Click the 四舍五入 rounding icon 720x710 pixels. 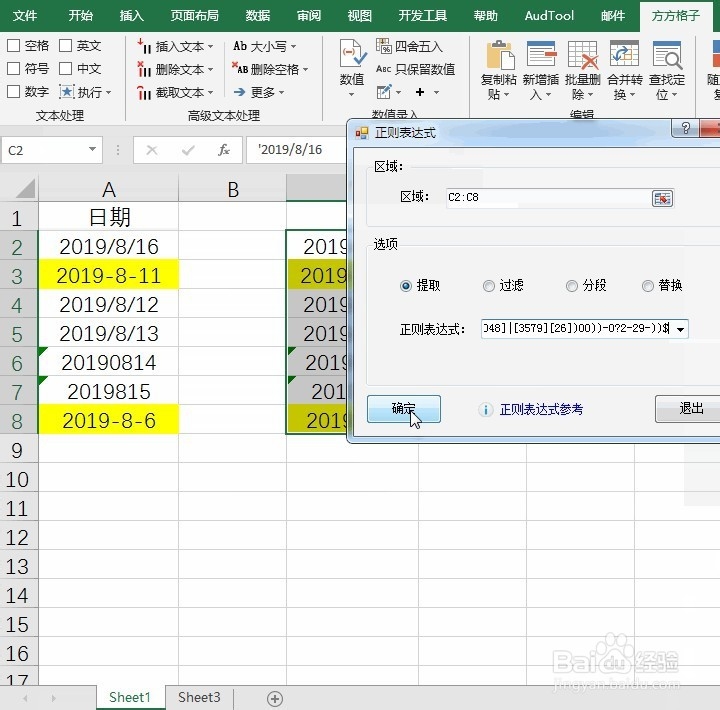pyautogui.click(x=383, y=46)
